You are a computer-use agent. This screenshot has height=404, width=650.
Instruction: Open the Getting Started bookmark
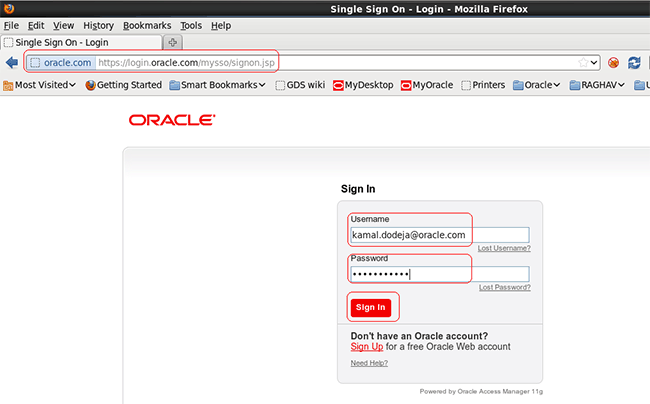click(124, 85)
